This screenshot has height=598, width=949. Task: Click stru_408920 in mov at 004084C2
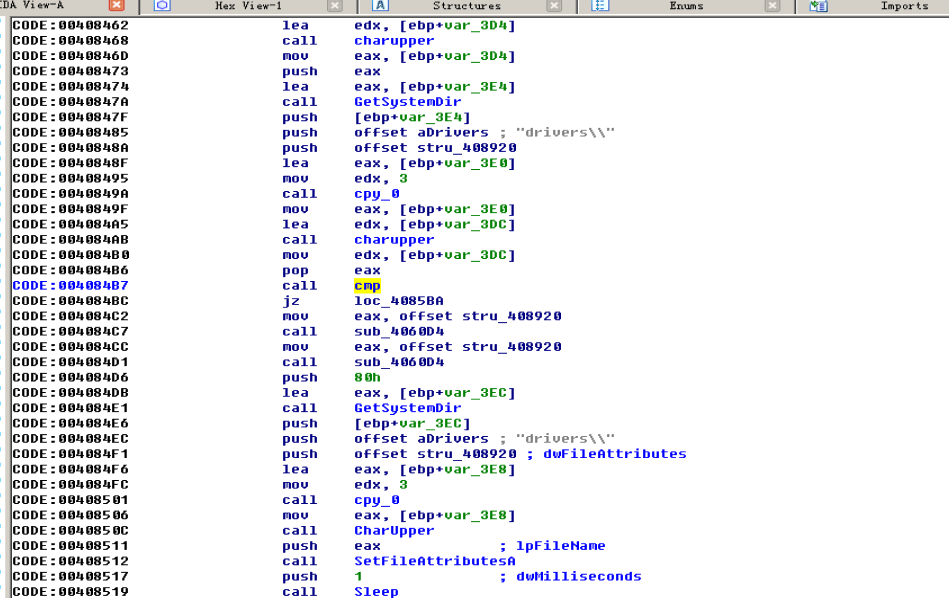click(x=511, y=317)
